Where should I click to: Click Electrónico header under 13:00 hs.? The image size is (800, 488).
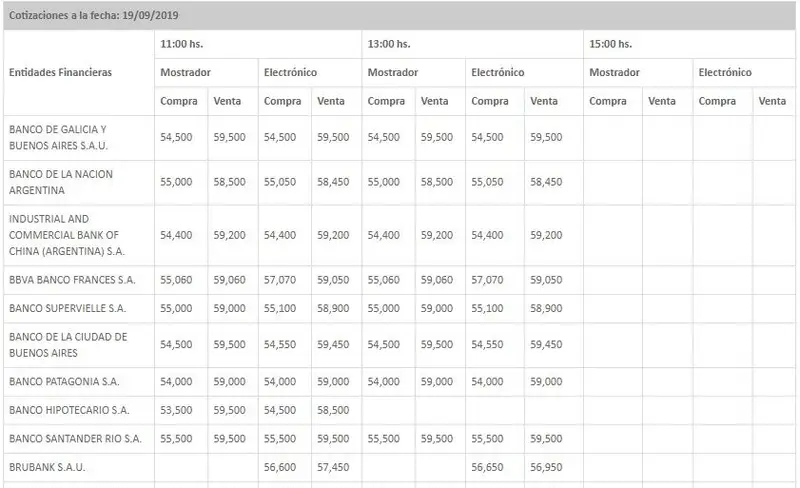pos(497,73)
